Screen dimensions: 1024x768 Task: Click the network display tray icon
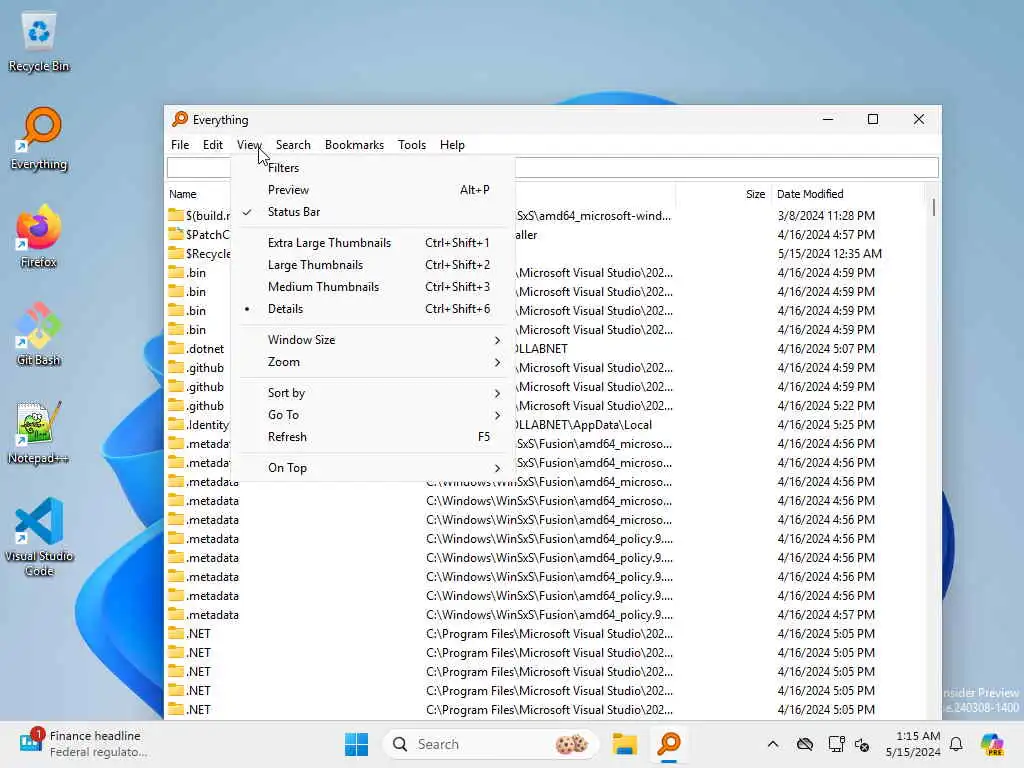pyautogui.click(x=836, y=744)
